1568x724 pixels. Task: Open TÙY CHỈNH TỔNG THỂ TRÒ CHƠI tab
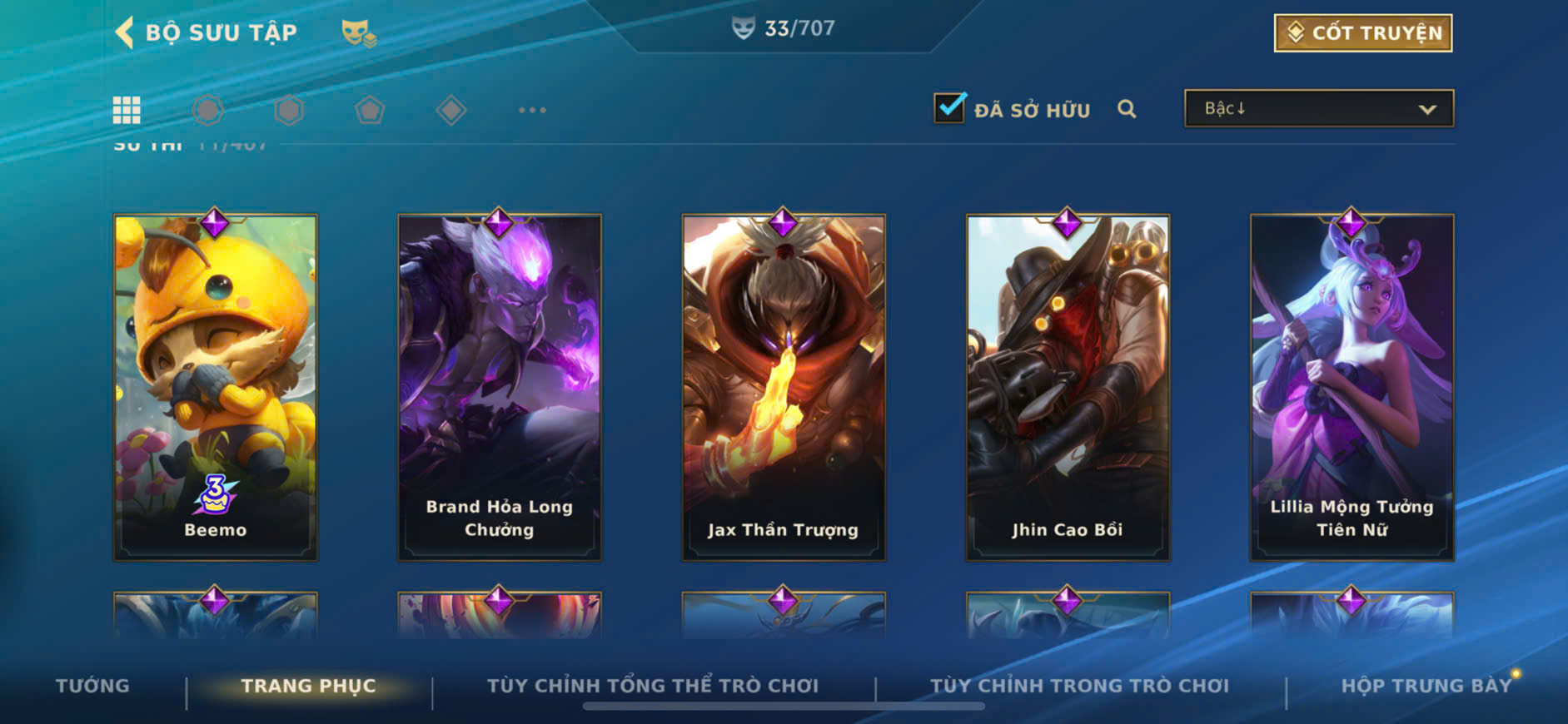[653, 686]
